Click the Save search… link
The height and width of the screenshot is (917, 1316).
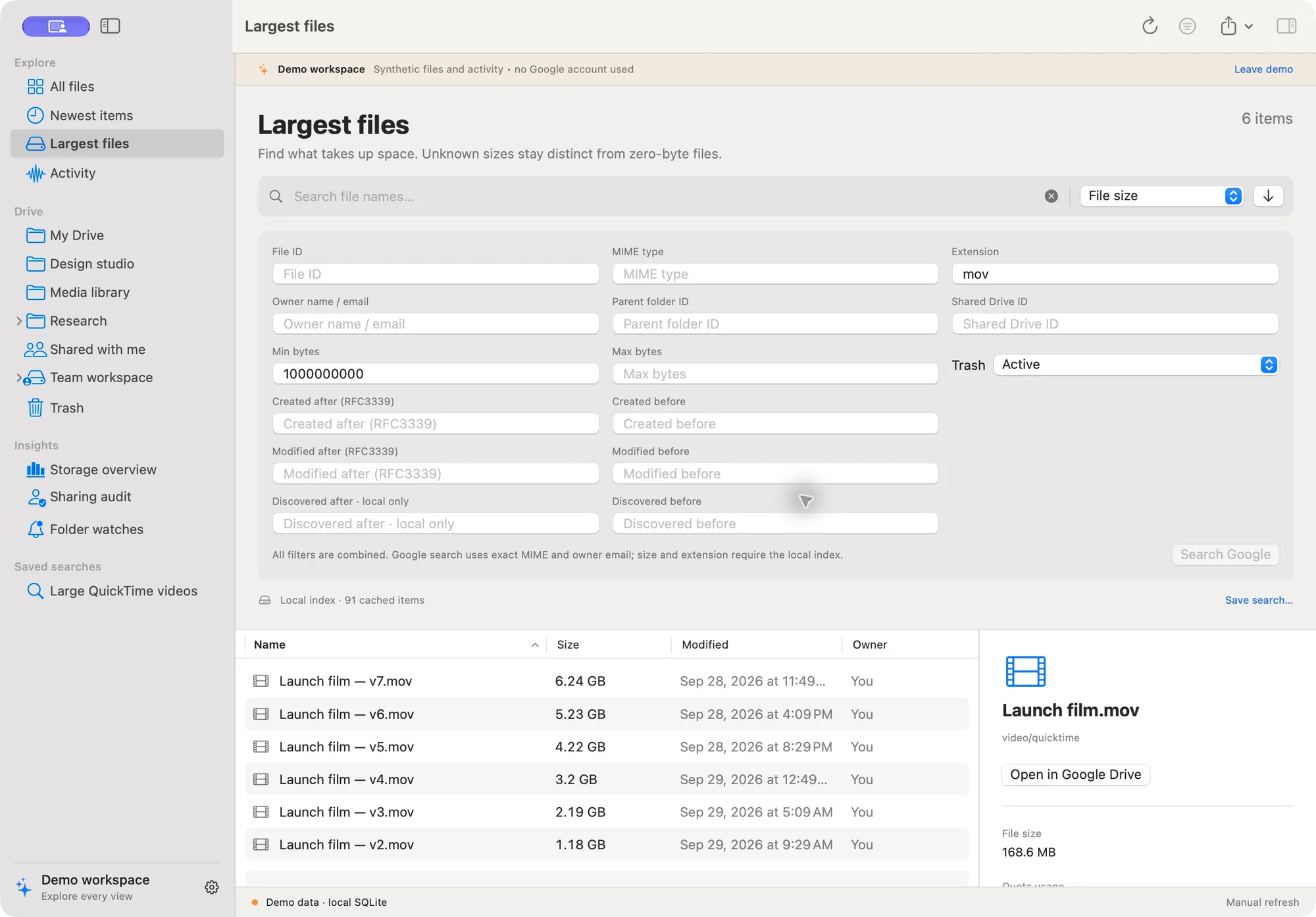point(1259,600)
